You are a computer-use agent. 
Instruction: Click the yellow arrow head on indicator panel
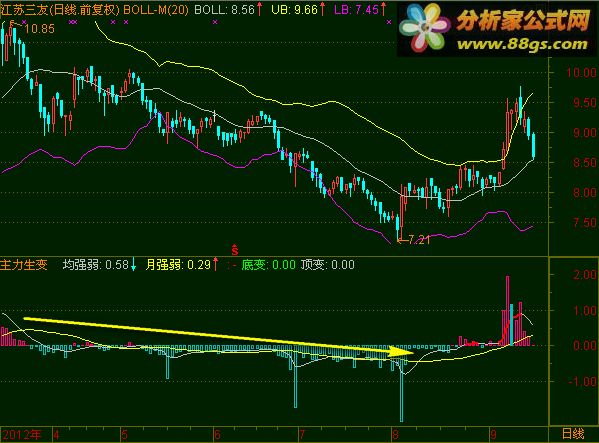[401, 351]
